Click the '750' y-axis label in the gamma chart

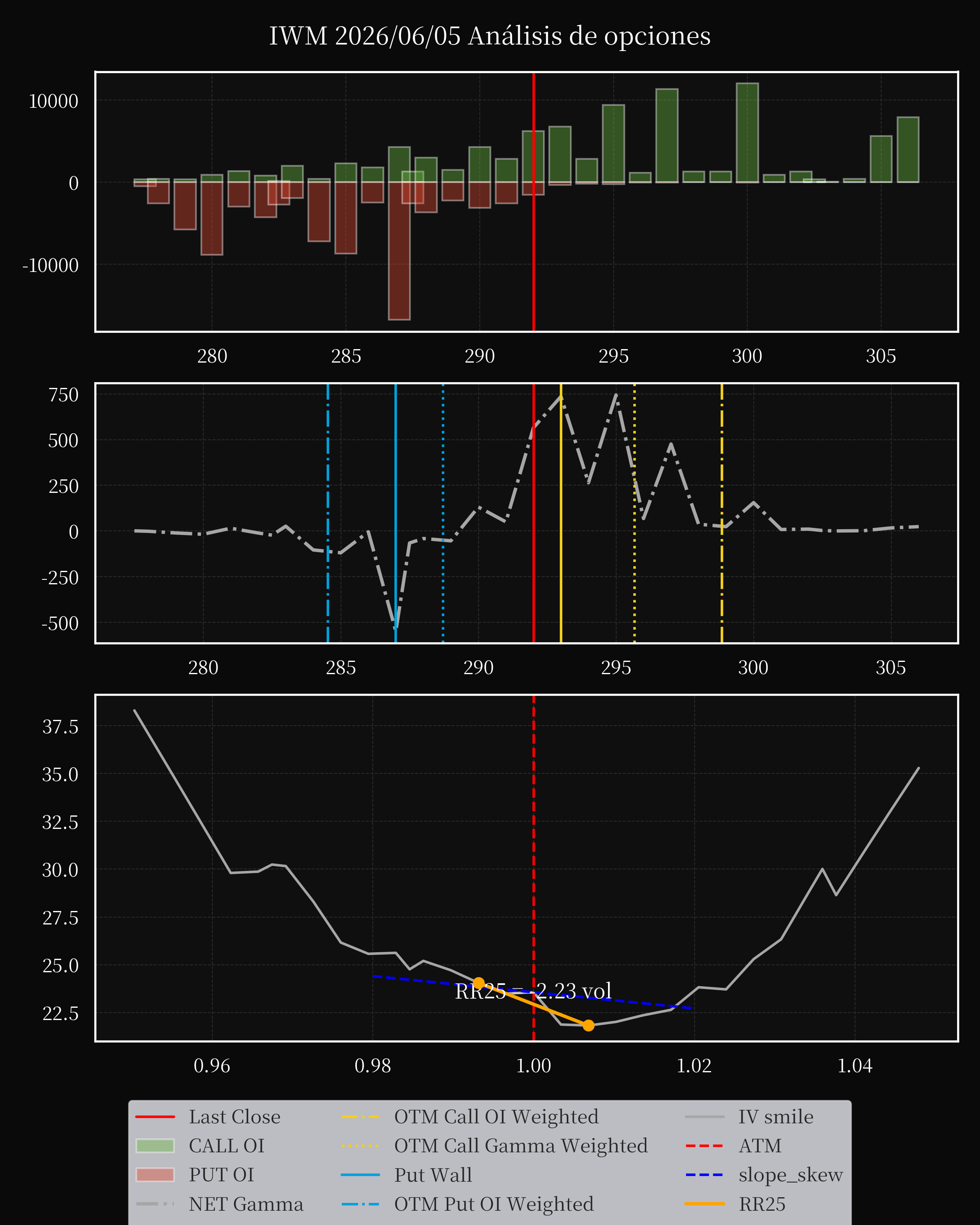pos(64,395)
